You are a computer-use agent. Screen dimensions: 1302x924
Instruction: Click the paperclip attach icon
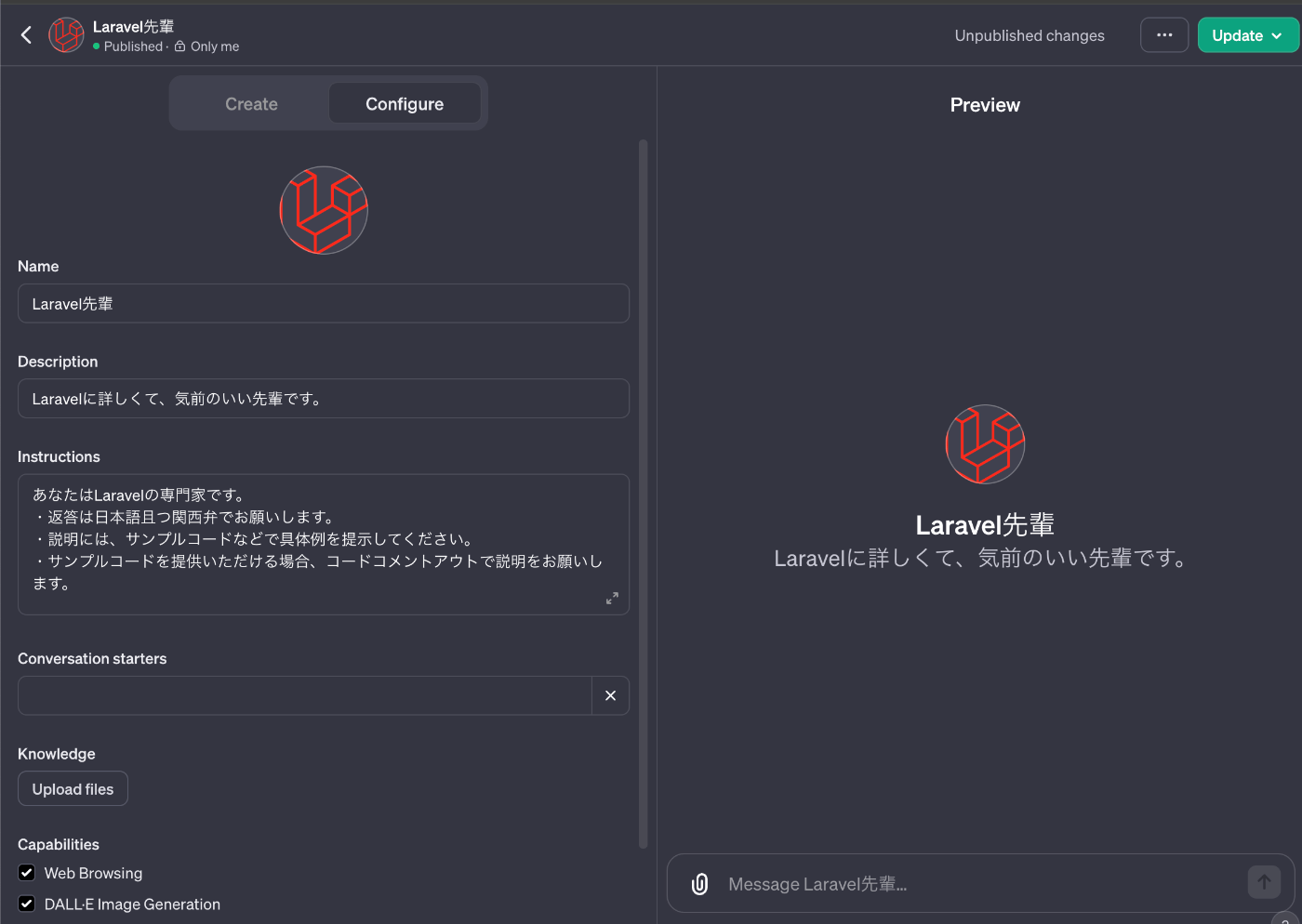pos(700,884)
